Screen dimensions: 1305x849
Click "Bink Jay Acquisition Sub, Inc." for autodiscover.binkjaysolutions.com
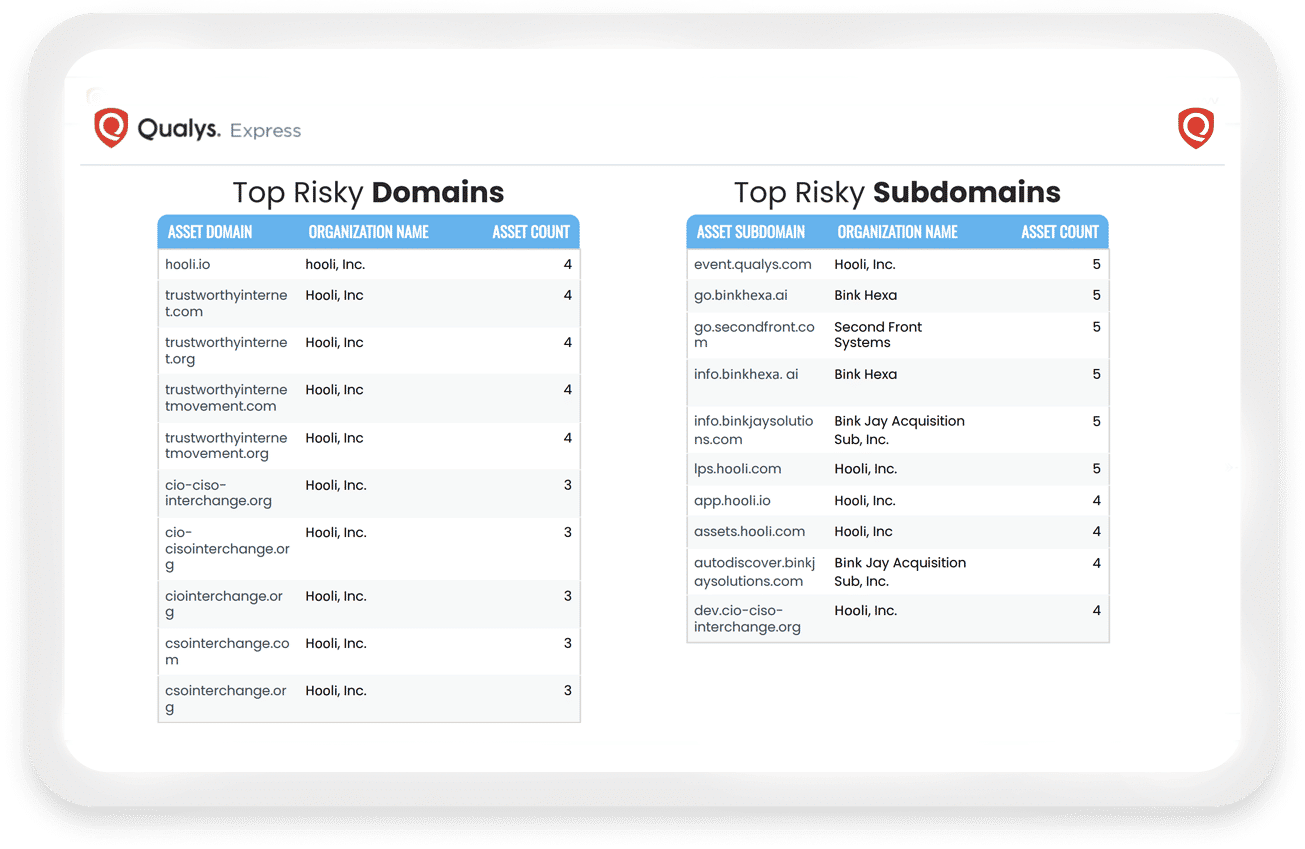pos(900,572)
